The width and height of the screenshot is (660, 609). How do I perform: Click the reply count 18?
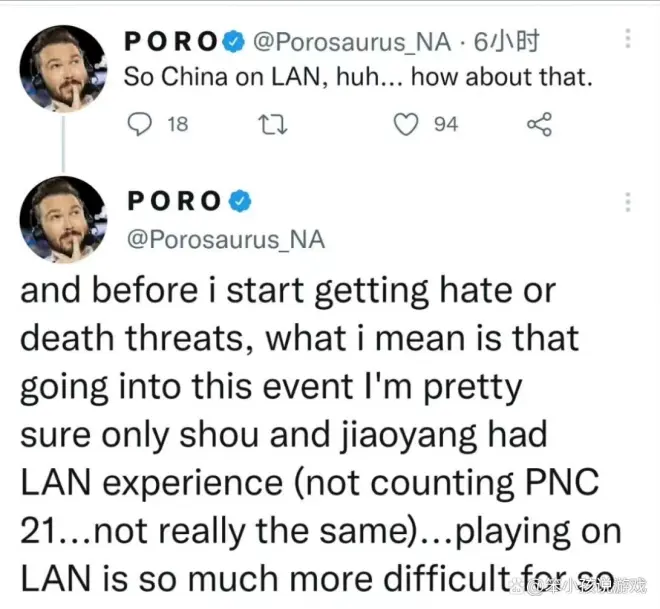(x=177, y=124)
